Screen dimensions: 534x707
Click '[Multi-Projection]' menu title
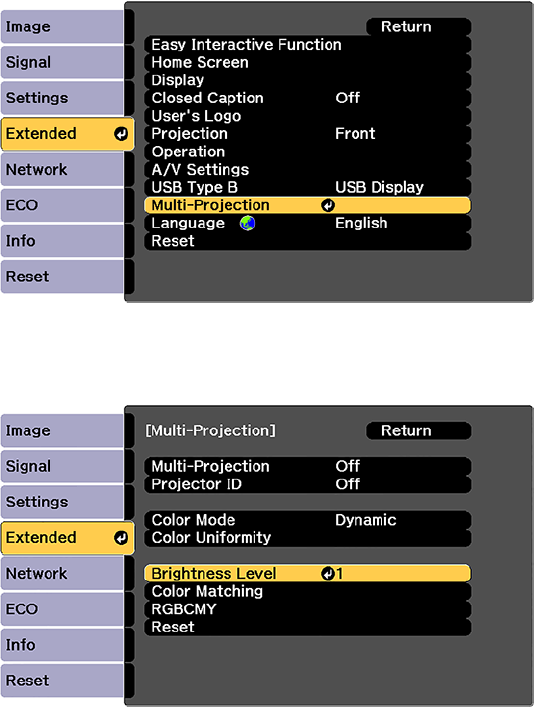coord(210,431)
